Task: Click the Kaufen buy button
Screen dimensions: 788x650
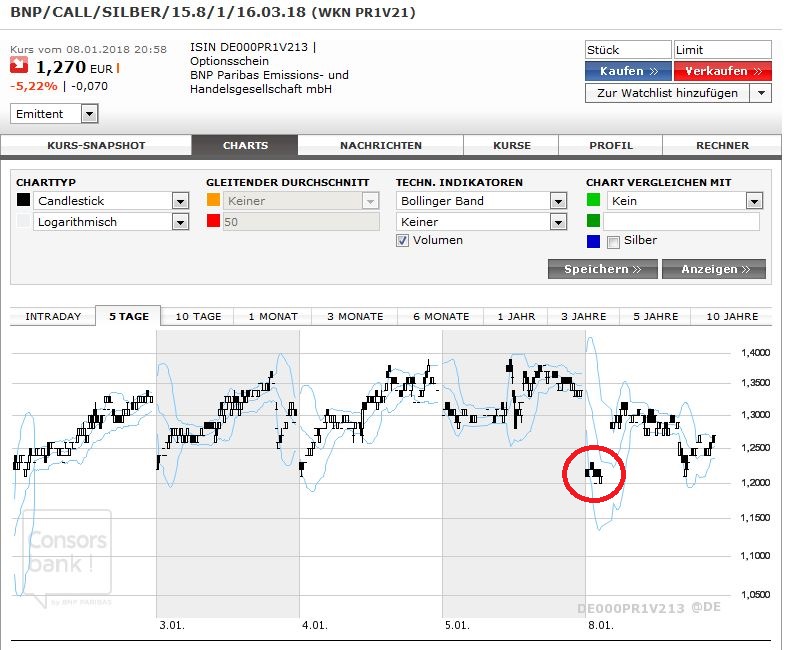Action: [x=628, y=71]
